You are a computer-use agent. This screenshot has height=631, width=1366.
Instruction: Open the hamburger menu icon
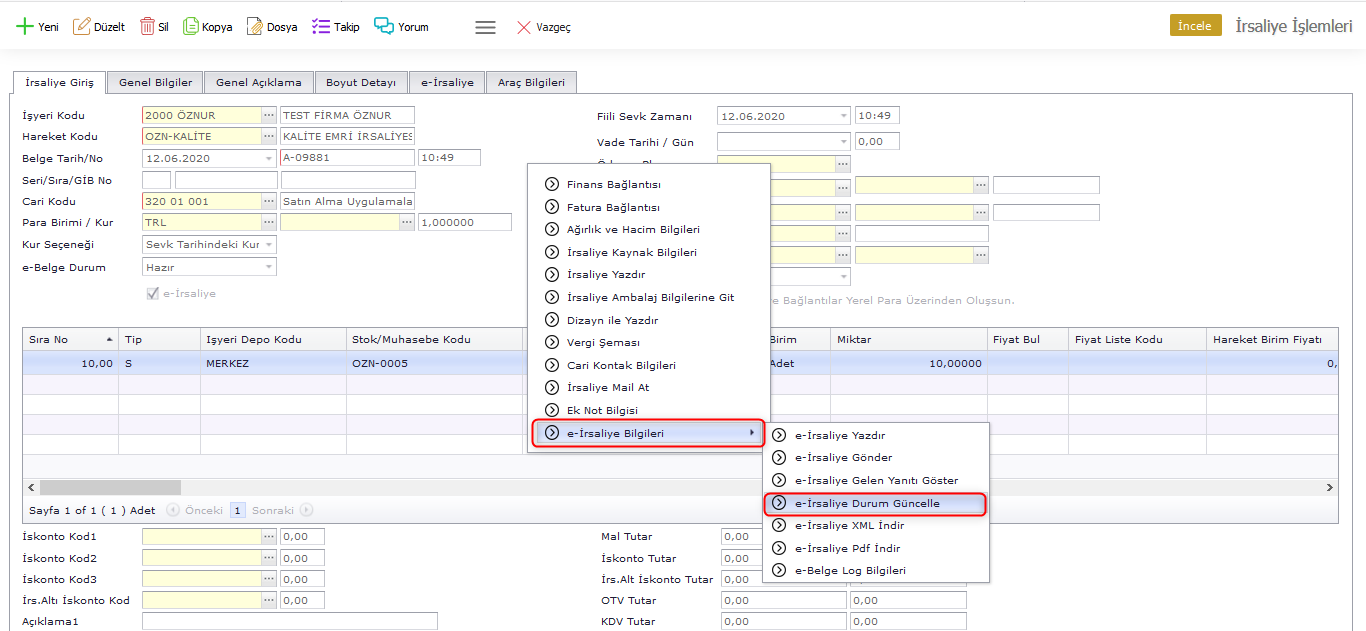click(x=485, y=28)
